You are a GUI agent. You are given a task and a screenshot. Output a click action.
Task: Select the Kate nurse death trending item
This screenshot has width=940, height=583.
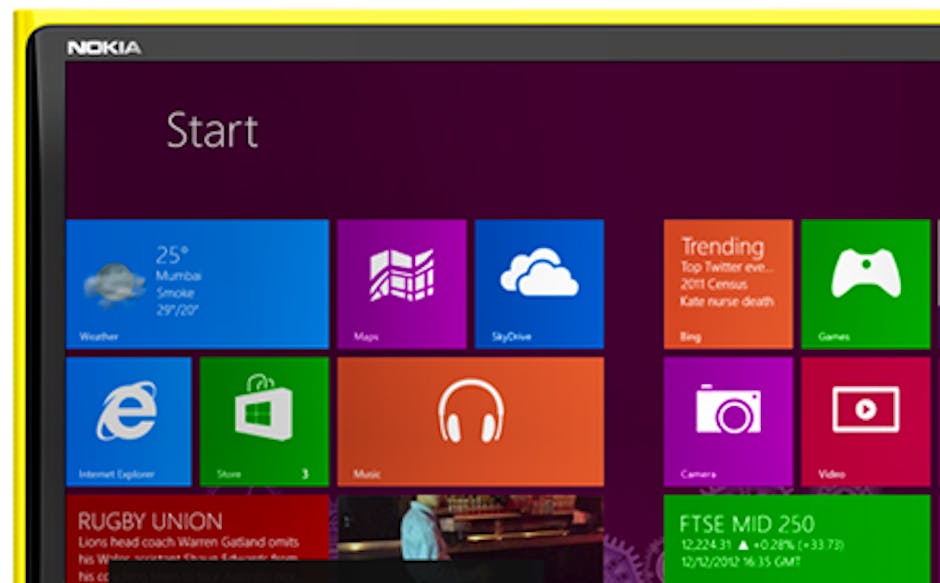pyautogui.click(x=728, y=301)
